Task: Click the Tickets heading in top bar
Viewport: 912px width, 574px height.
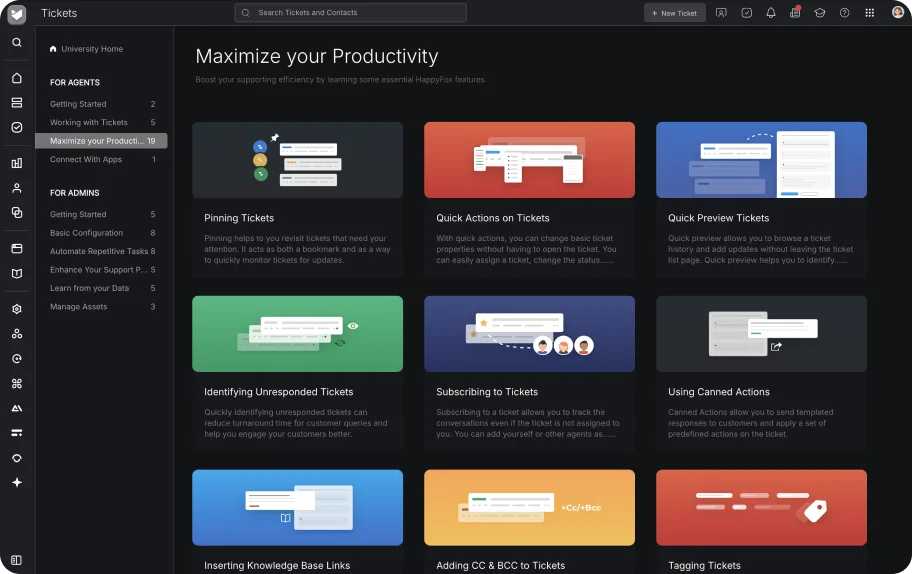Action: tap(59, 13)
